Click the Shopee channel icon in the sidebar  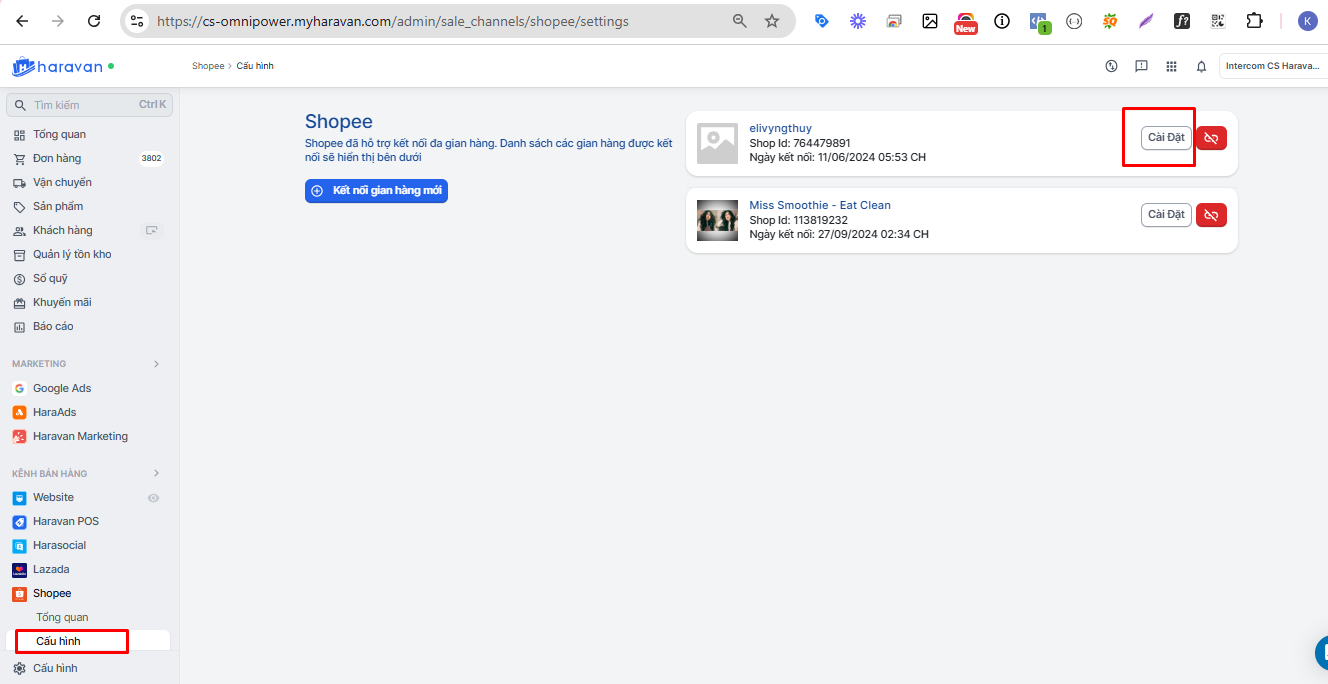pos(19,593)
